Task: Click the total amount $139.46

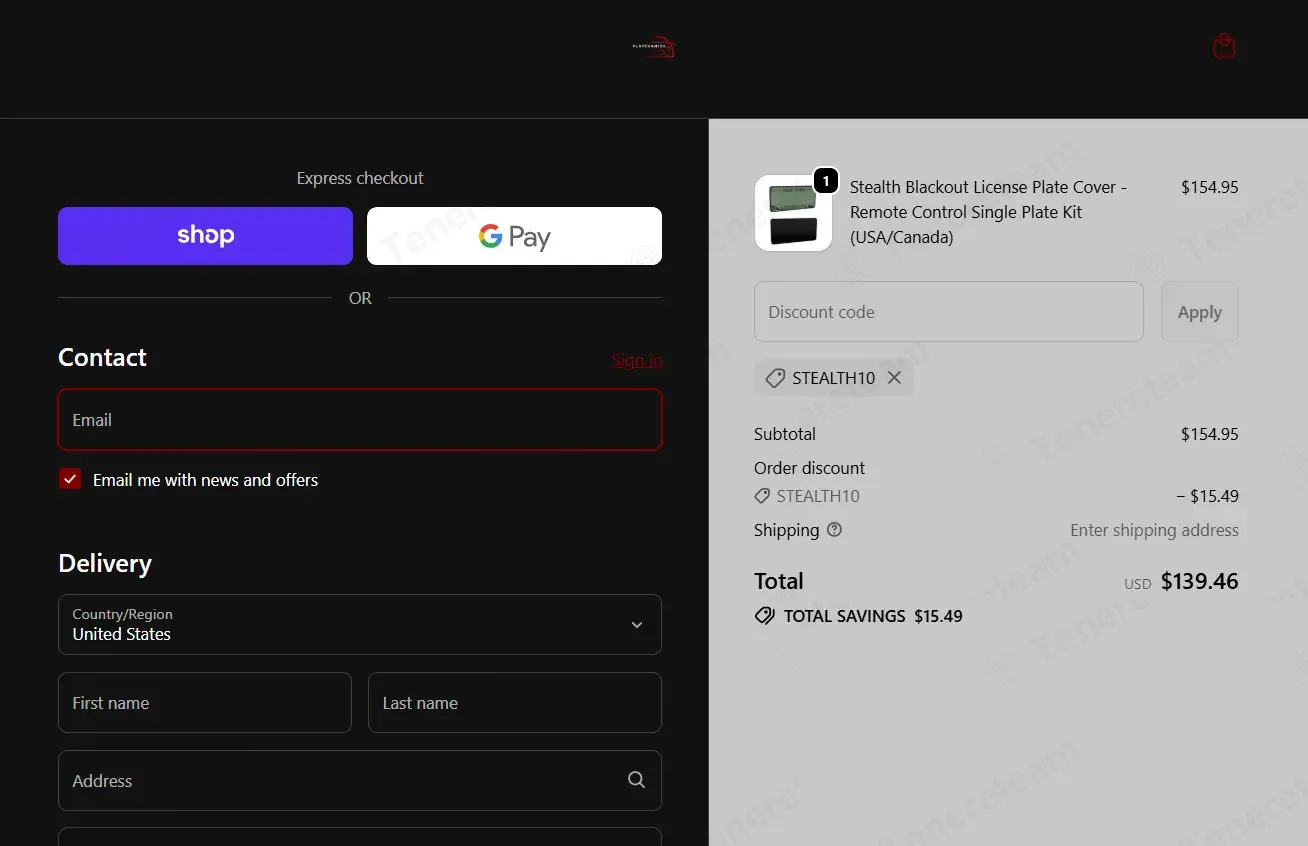Action: pos(1199,581)
